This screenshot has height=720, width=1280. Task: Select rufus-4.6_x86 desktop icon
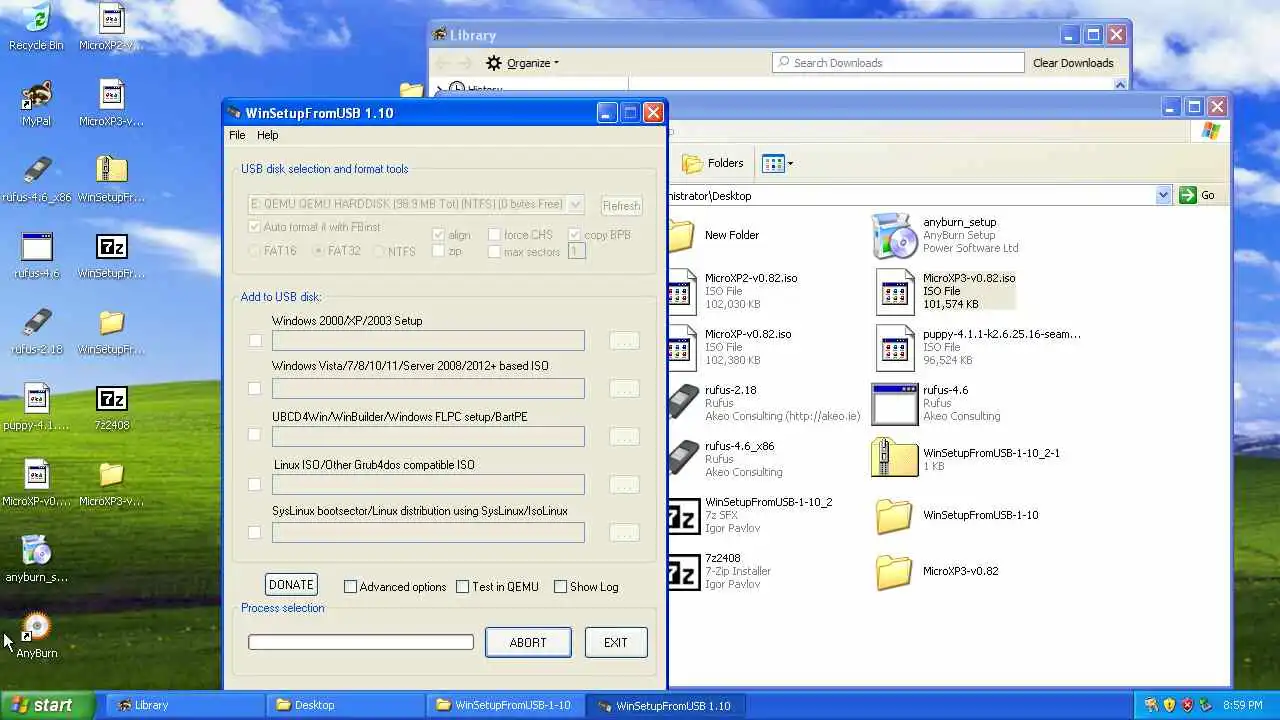point(36,172)
